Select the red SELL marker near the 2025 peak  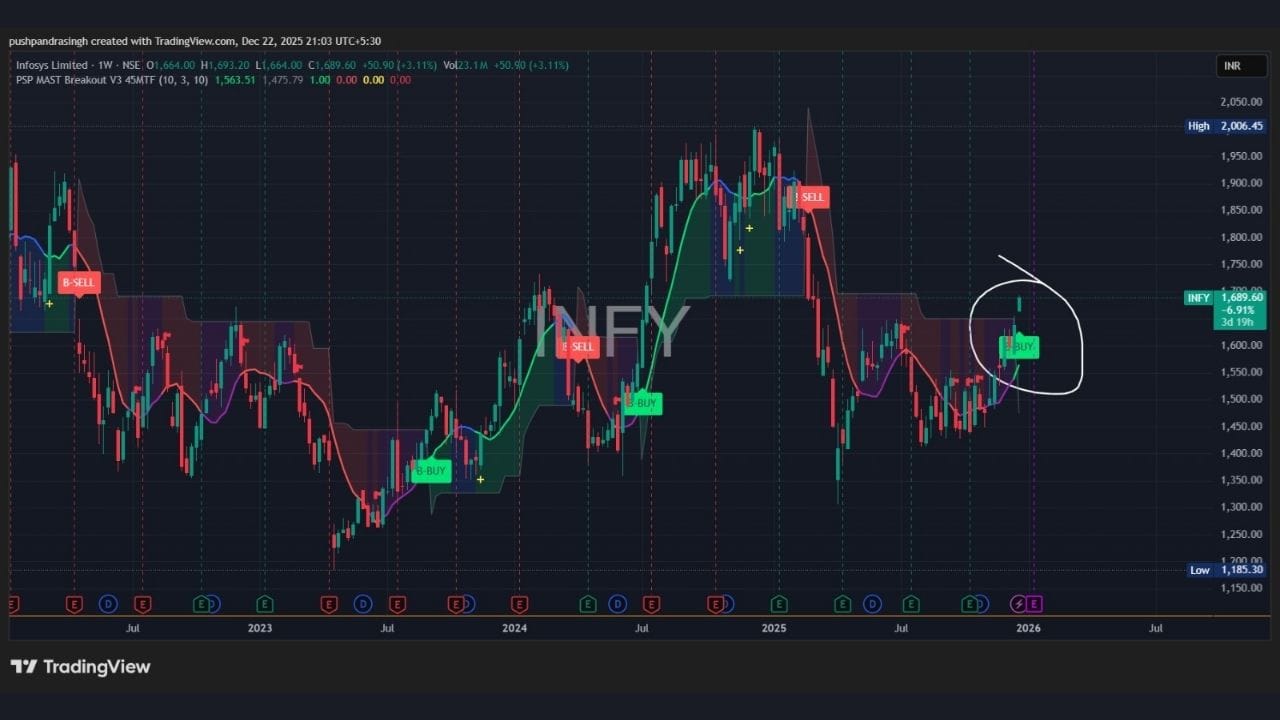click(x=811, y=197)
